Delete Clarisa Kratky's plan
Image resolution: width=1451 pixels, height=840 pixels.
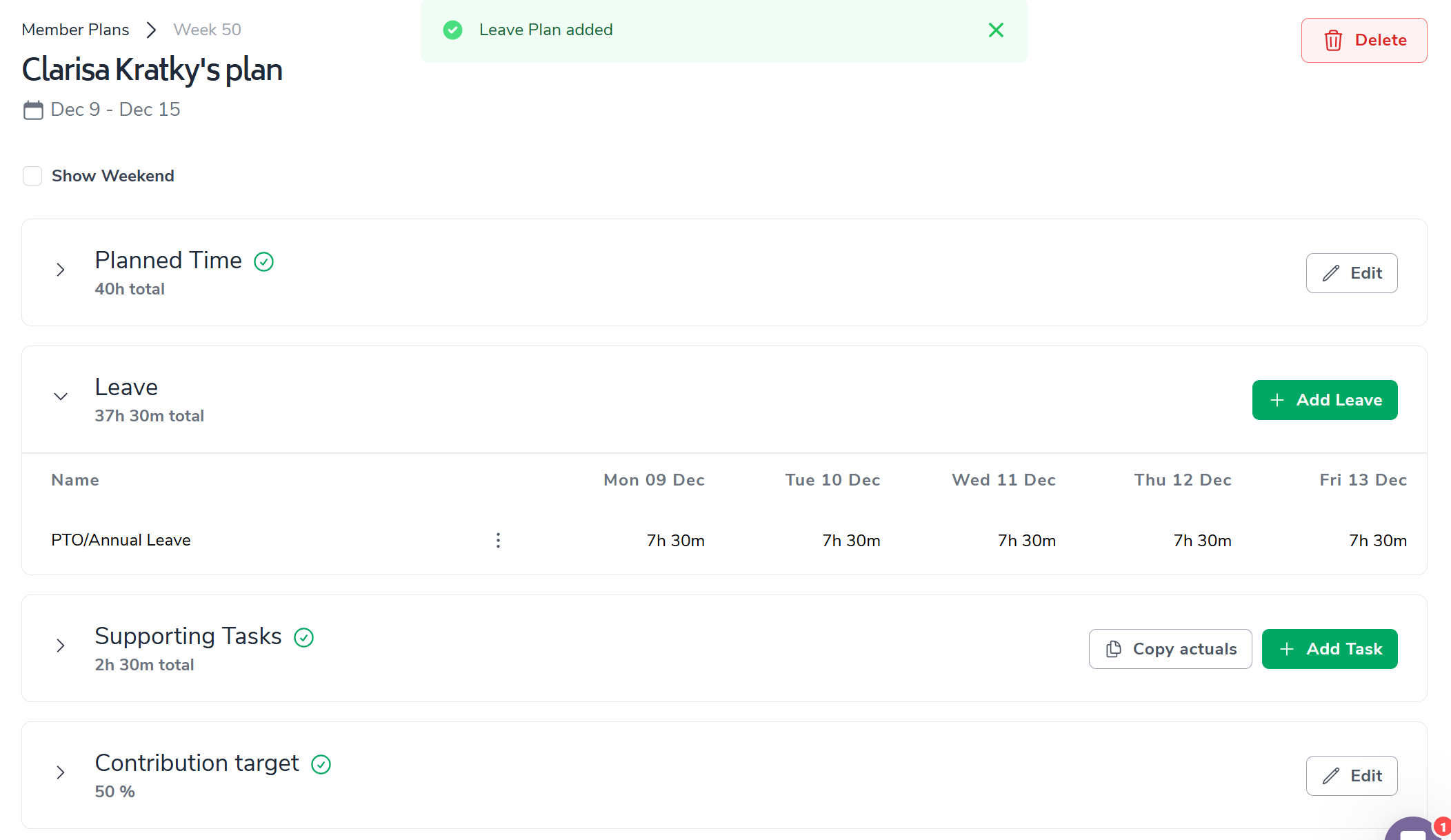click(x=1363, y=40)
